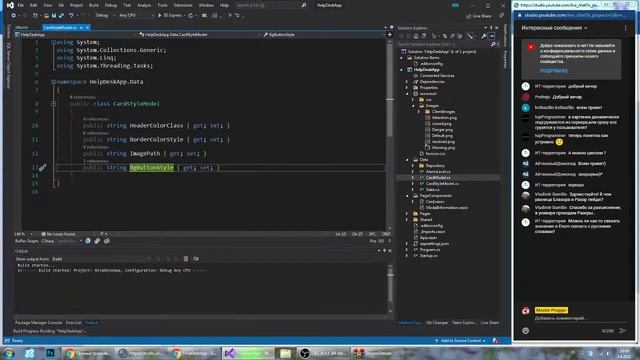Toggle word wrap in Output panel

click(196, 259)
